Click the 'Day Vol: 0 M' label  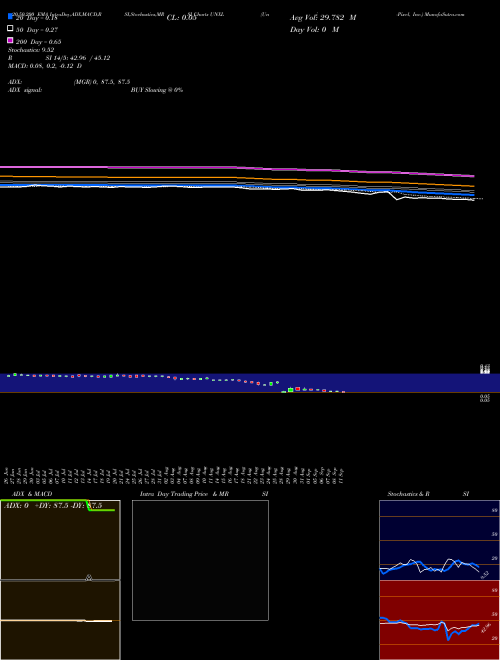click(314, 29)
